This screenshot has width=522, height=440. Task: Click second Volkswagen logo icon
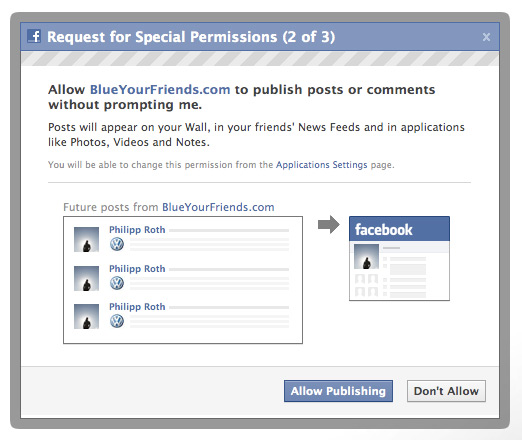[117, 283]
